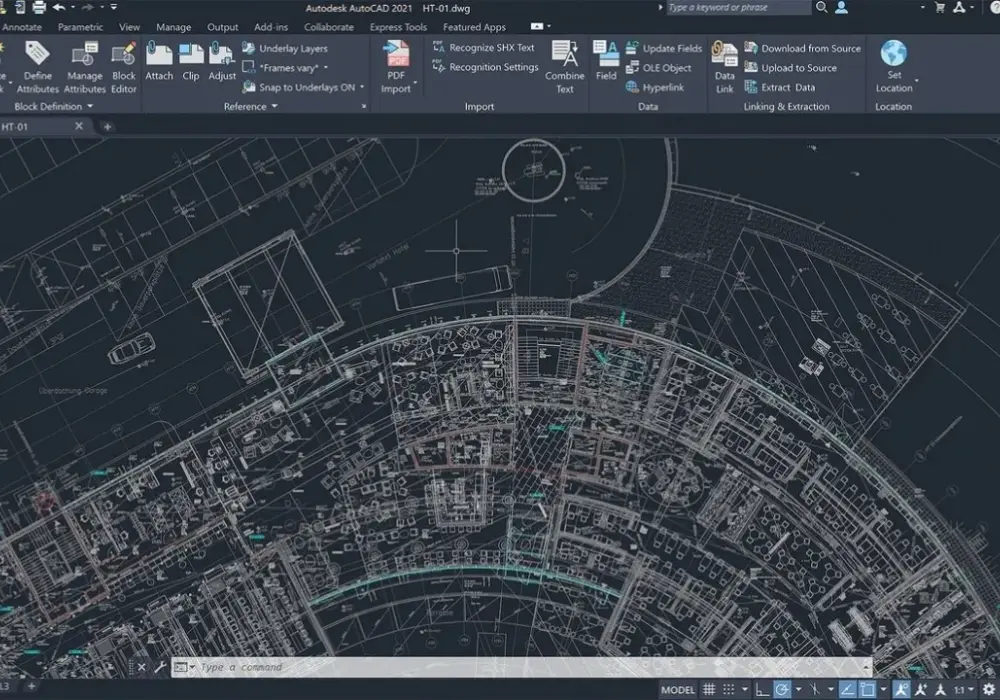Toggle auto-add annotation scales in status bar
1000x700 pixels.
(x=920, y=689)
